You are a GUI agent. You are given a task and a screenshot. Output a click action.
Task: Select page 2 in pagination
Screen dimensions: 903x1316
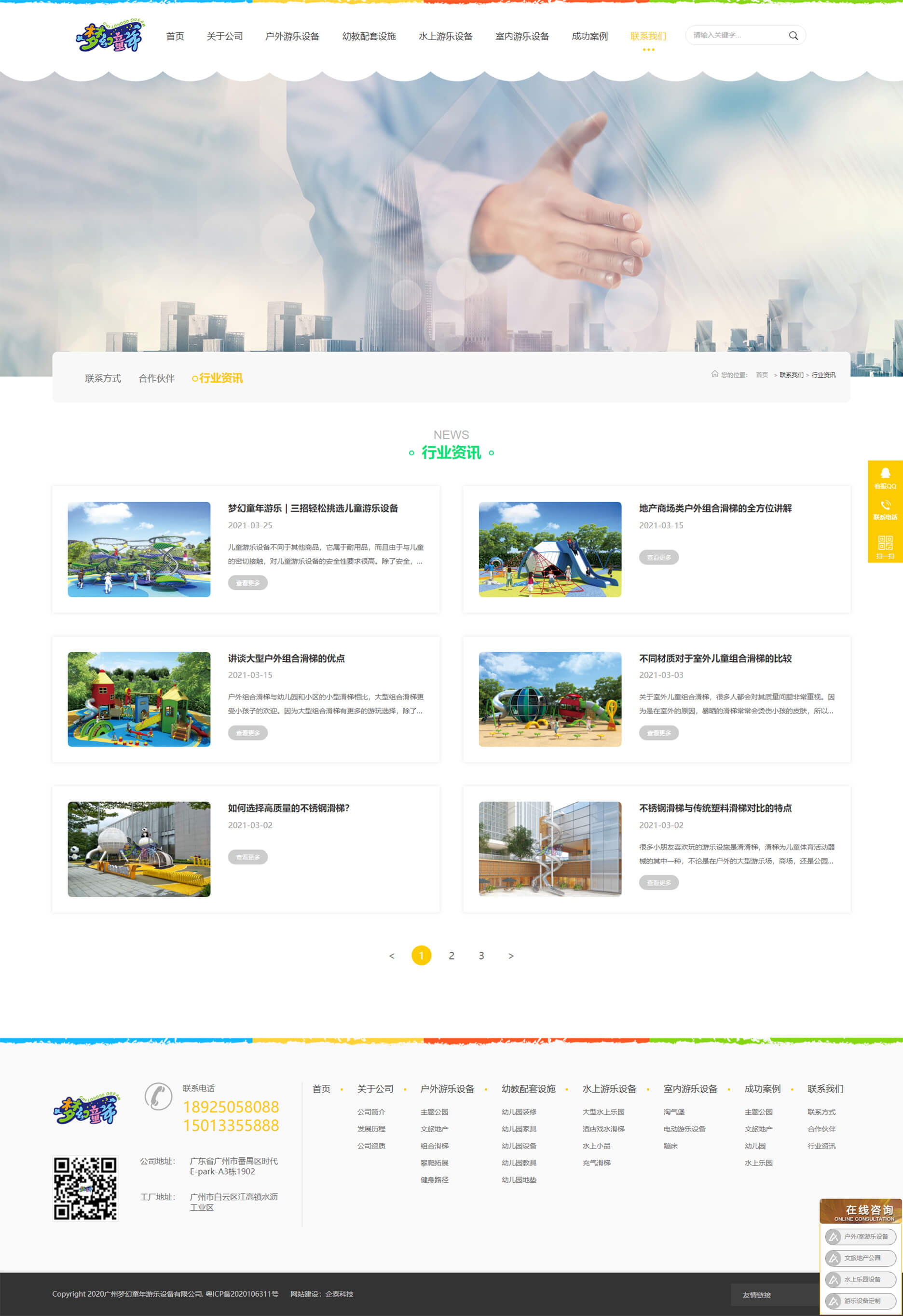pyautogui.click(x=451, y=956)
